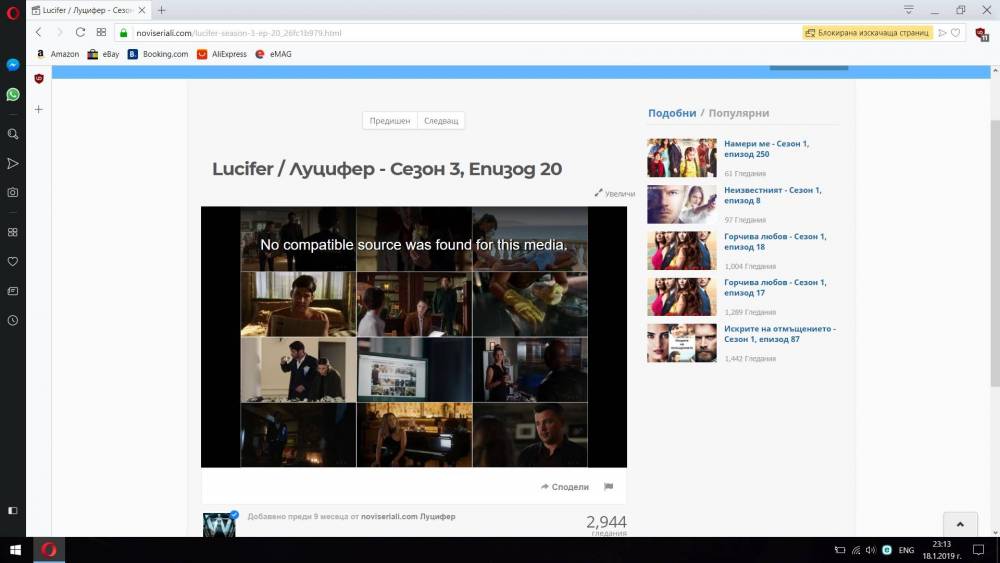Screen dimensions: 1000x563
Task: Switch to Подобни tab
Action: pyautogui.click(x=672, y=113)
